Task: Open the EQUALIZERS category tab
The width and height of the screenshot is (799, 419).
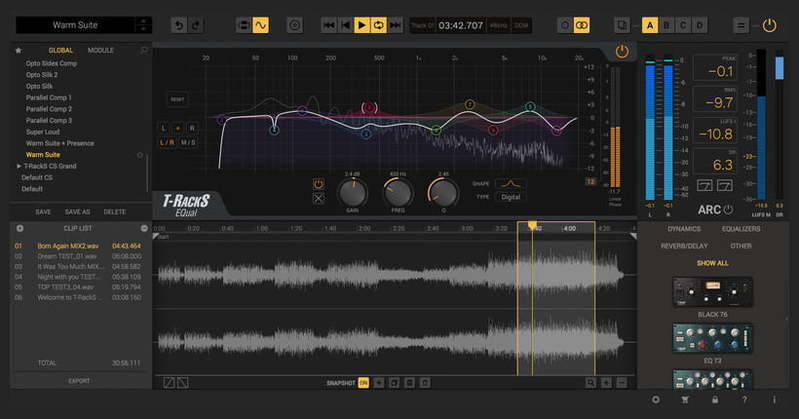Action: [x=741, y=229]
